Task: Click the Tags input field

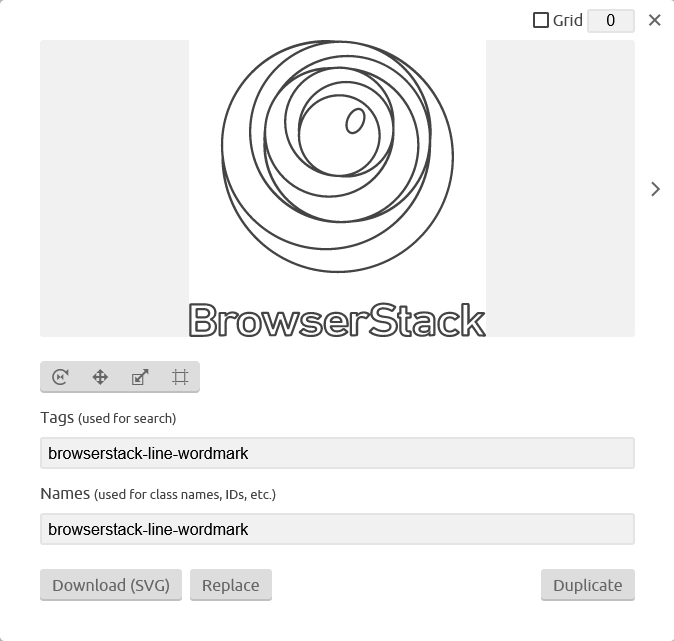Action: tap(337, 453)
